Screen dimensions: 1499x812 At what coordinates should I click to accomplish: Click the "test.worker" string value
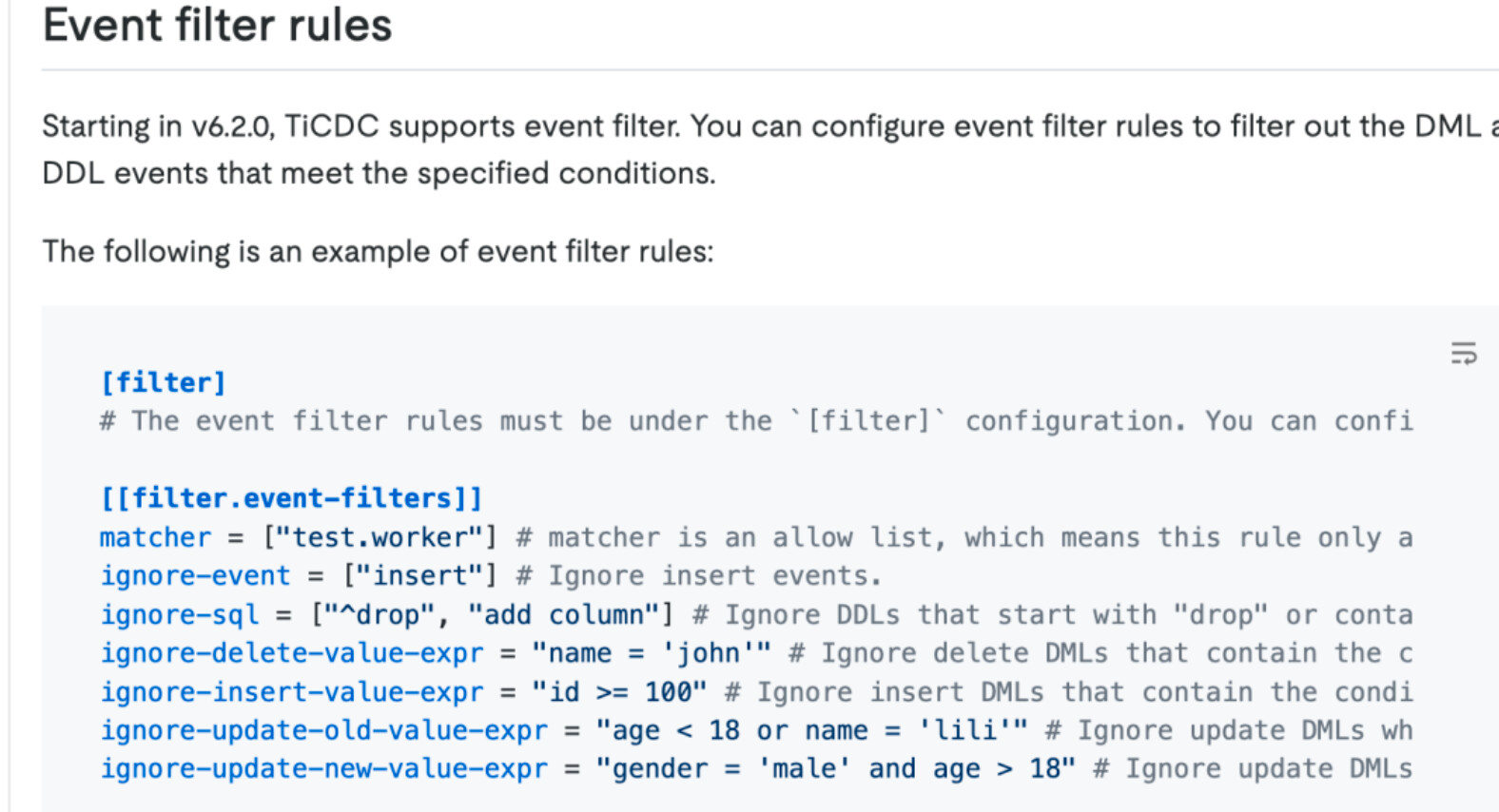click(x=379, y=537)
